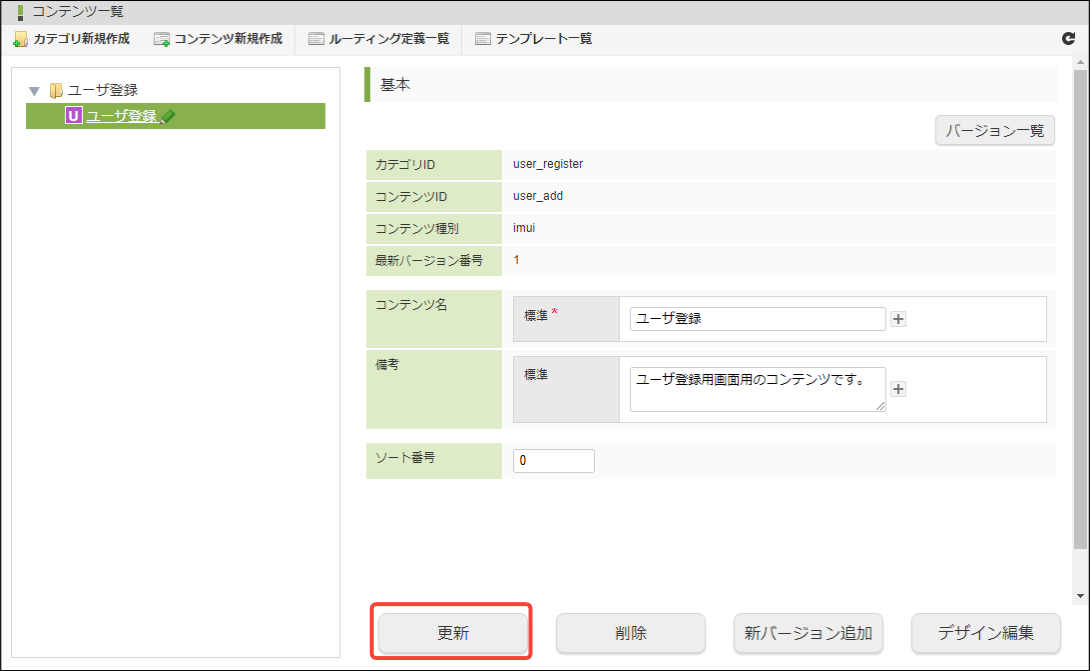The width and height of the screenshot is (1090, 671).
Task: Click the コンテンツ一覧 page title
Action: click(x=78, y=12)
